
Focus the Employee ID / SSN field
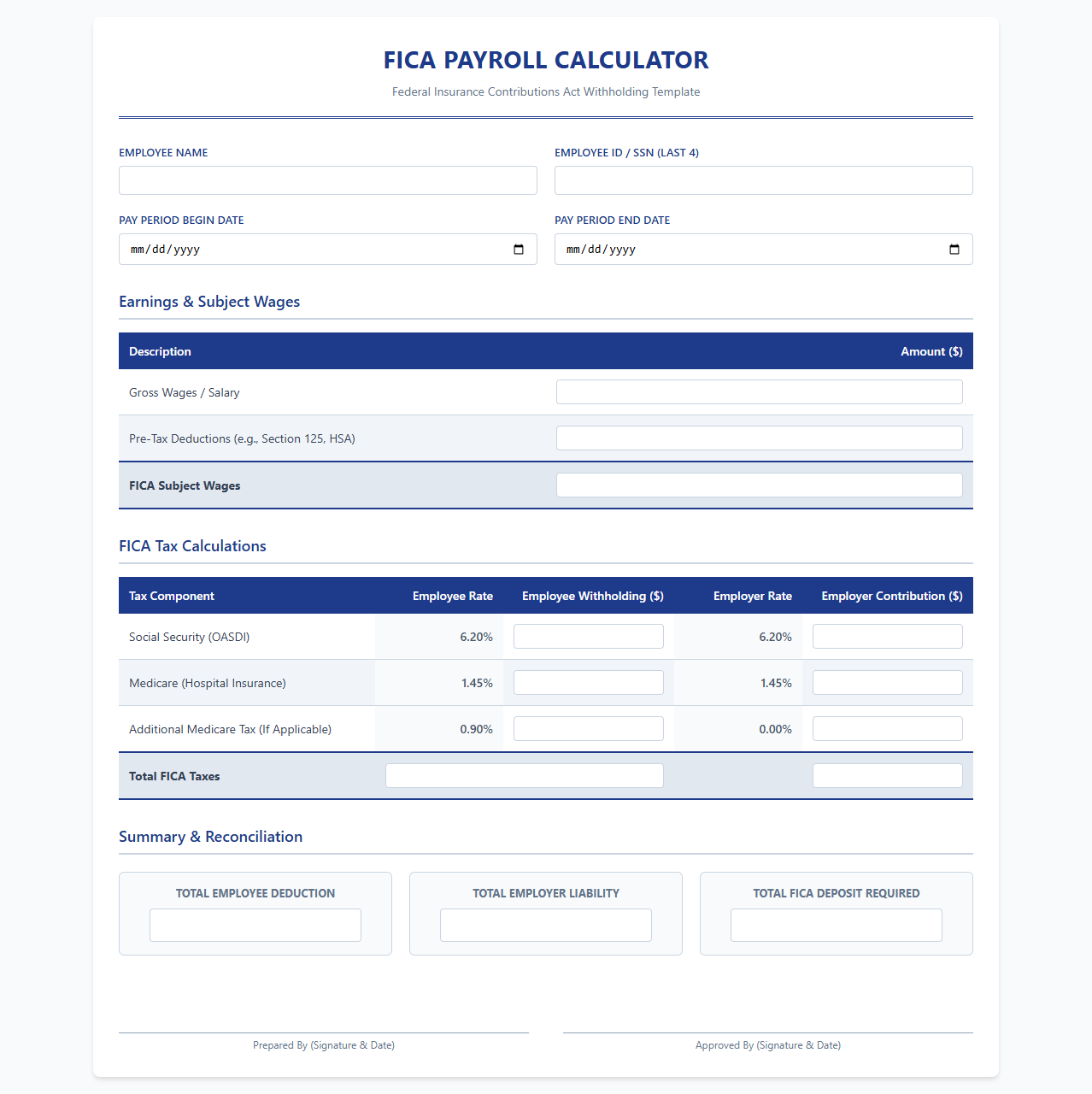764,180
